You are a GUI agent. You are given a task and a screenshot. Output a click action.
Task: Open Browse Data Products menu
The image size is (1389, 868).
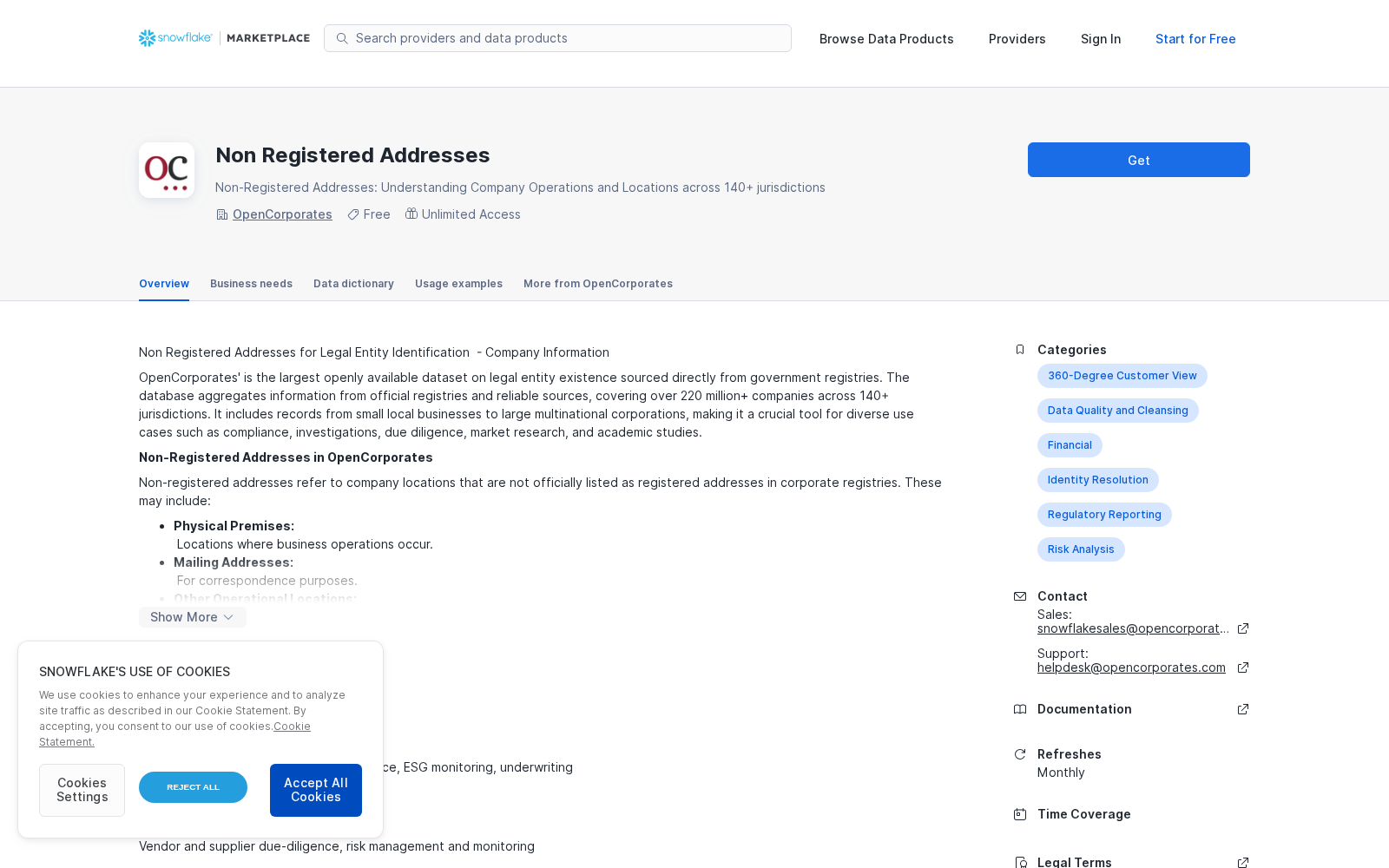886,39
